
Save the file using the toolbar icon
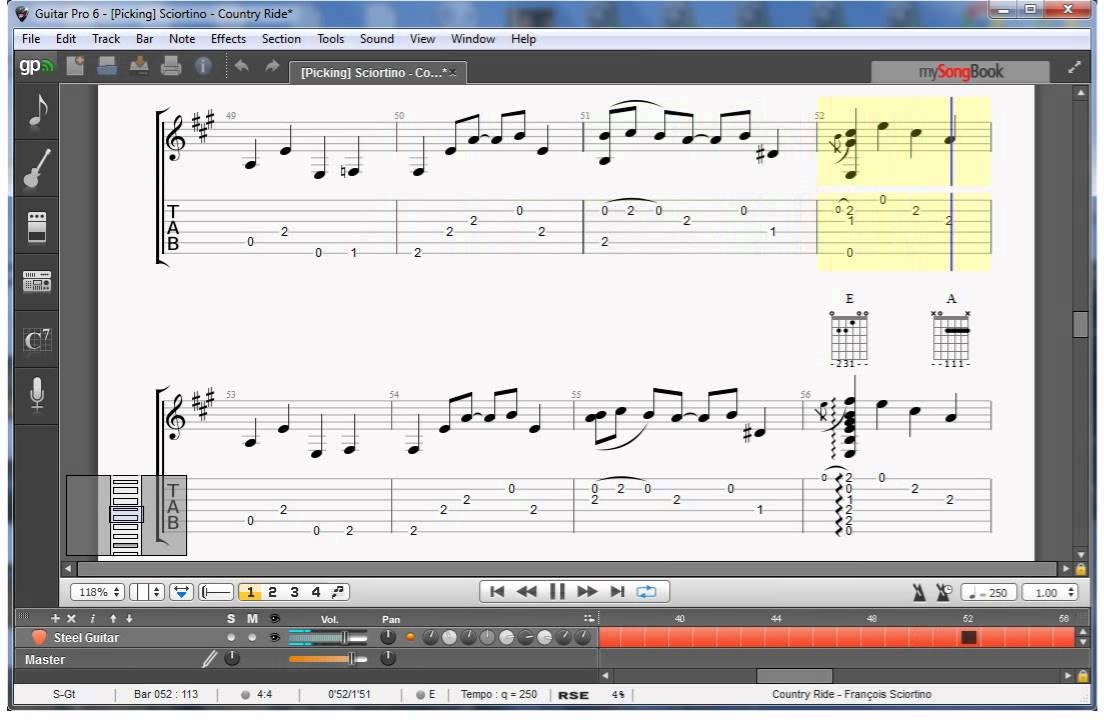139,66
